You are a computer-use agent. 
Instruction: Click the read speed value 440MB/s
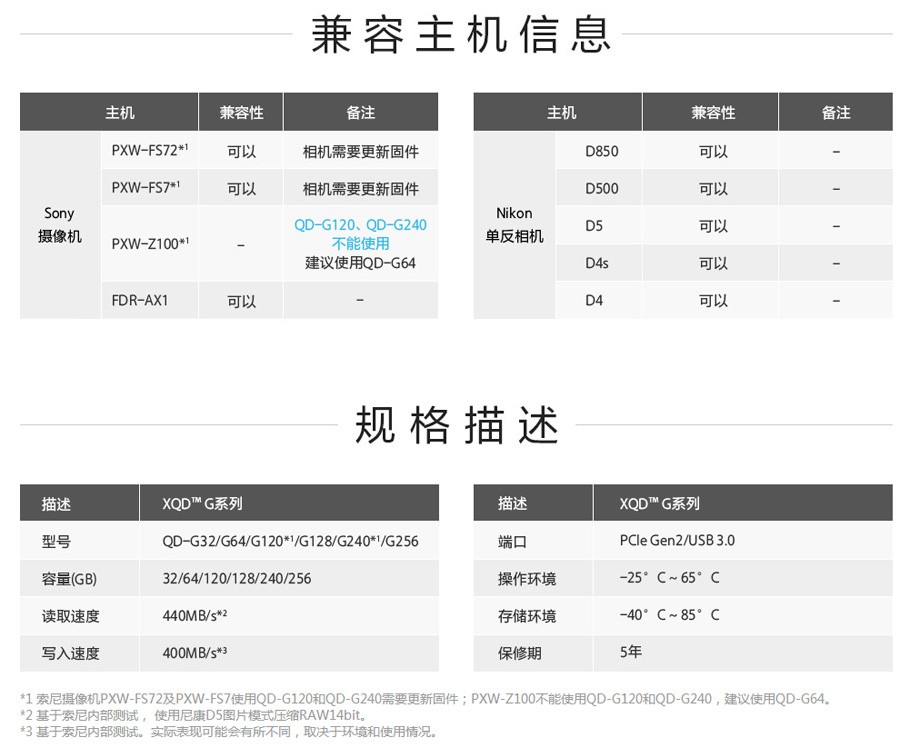195,615
